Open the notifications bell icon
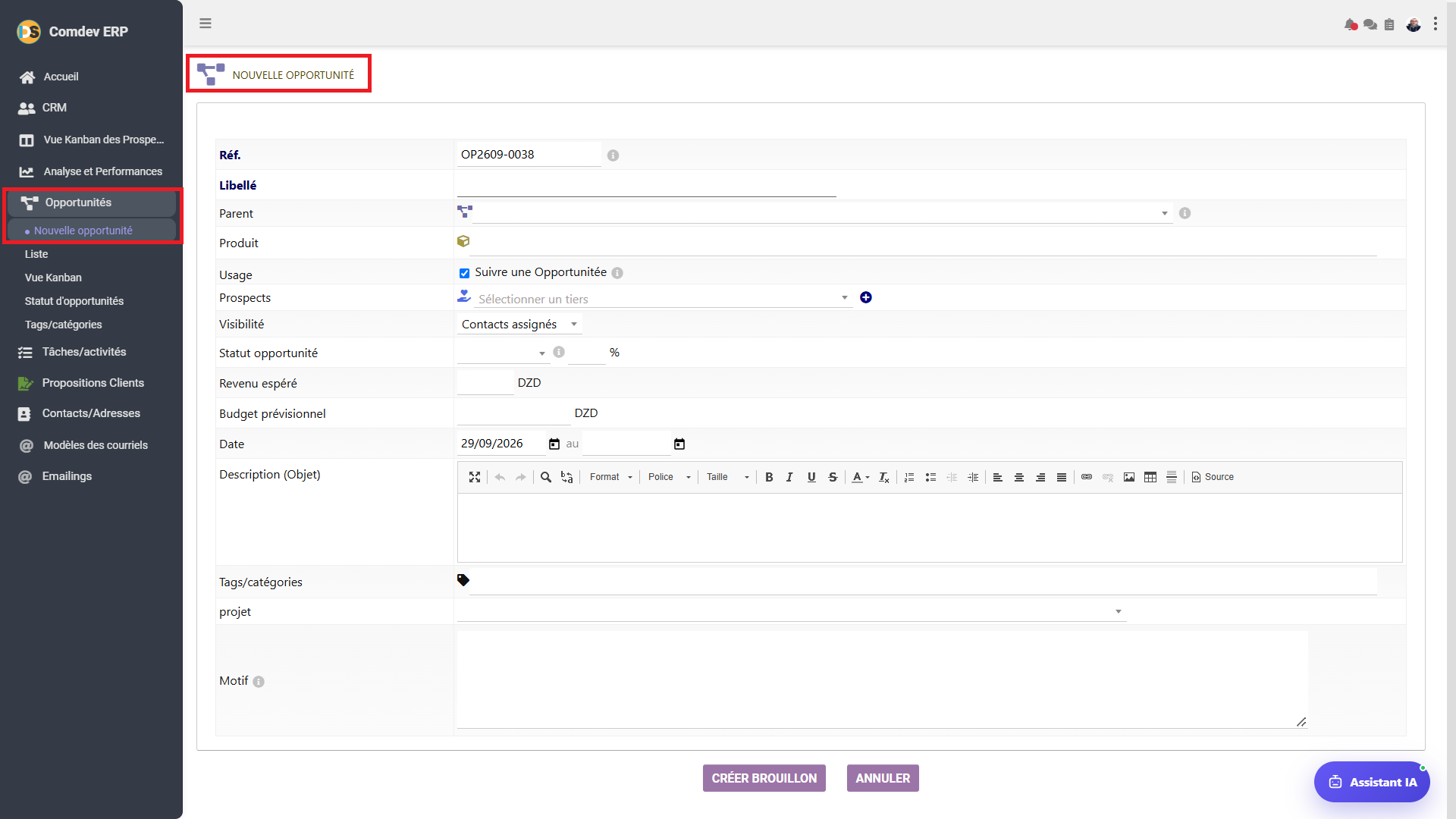 (x=1351, y=24)
